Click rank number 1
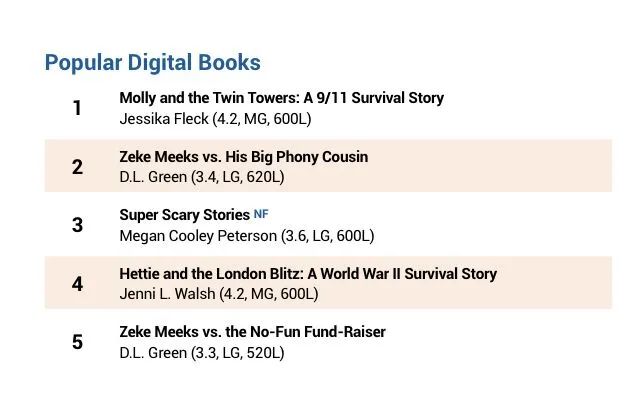 77,108
